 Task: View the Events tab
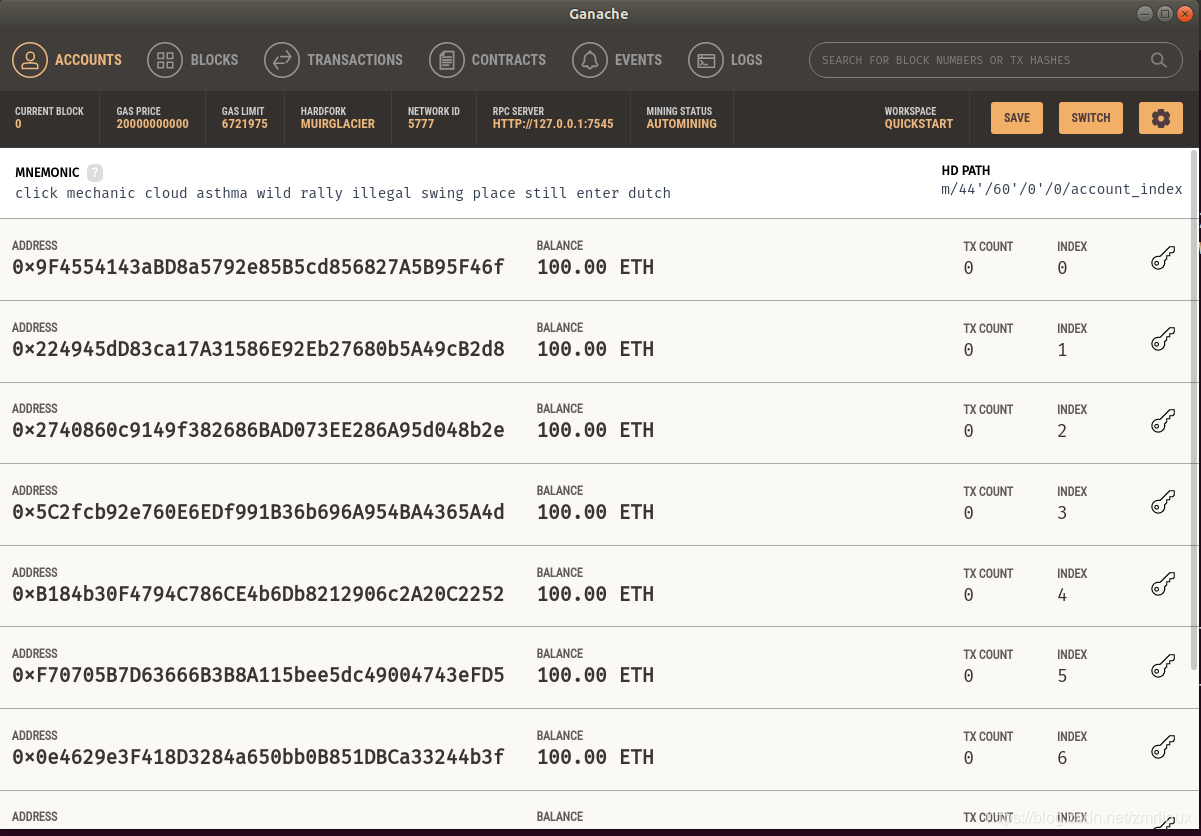tap(618, 60)
